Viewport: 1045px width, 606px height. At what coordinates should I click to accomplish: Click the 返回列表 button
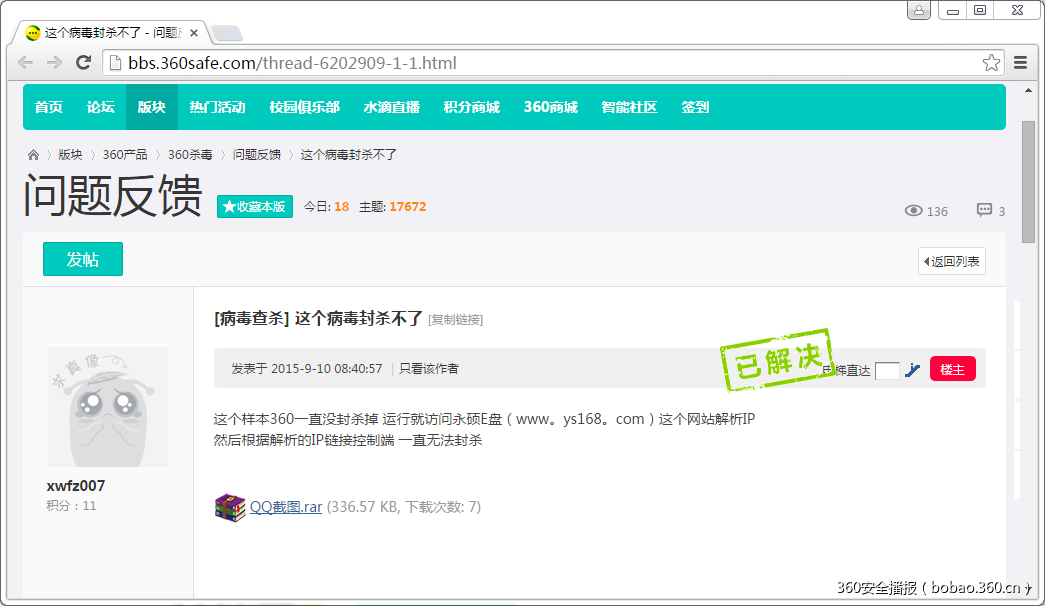(951, 261)
